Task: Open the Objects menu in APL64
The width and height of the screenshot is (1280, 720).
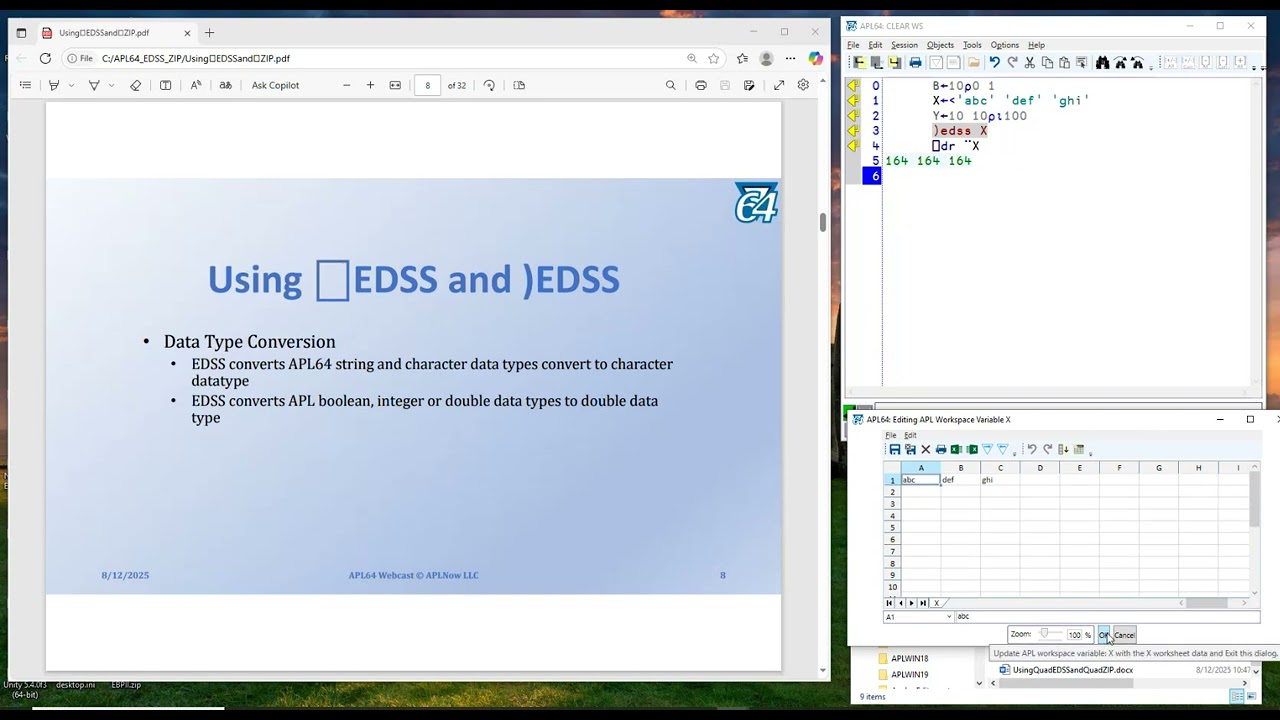Action: 940,45
